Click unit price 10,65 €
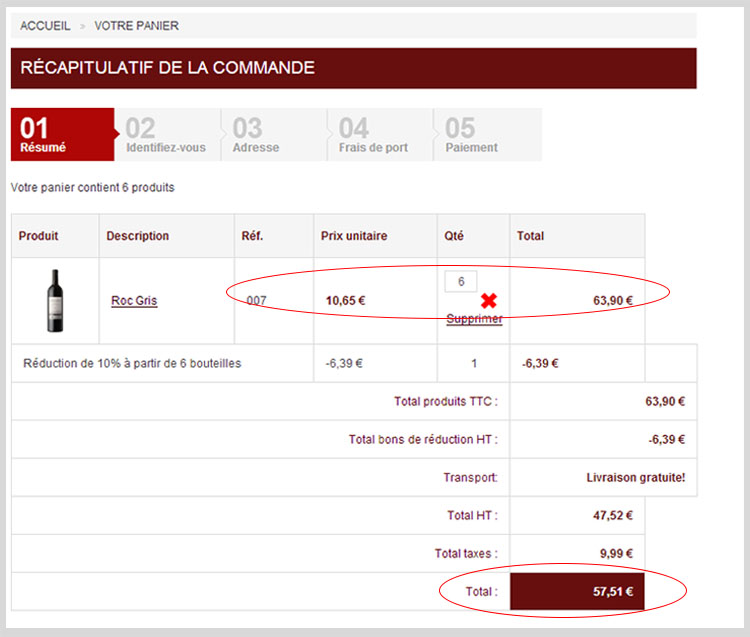This screenshot has height=637, width=750. click(x=345, y=300)
